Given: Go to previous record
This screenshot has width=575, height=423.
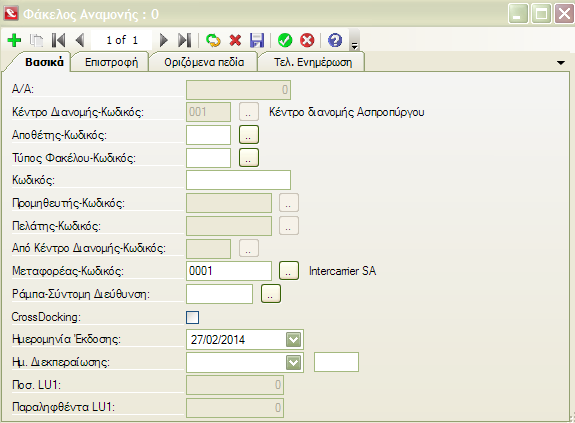Looking at the screenshot, I should [80, 40].
